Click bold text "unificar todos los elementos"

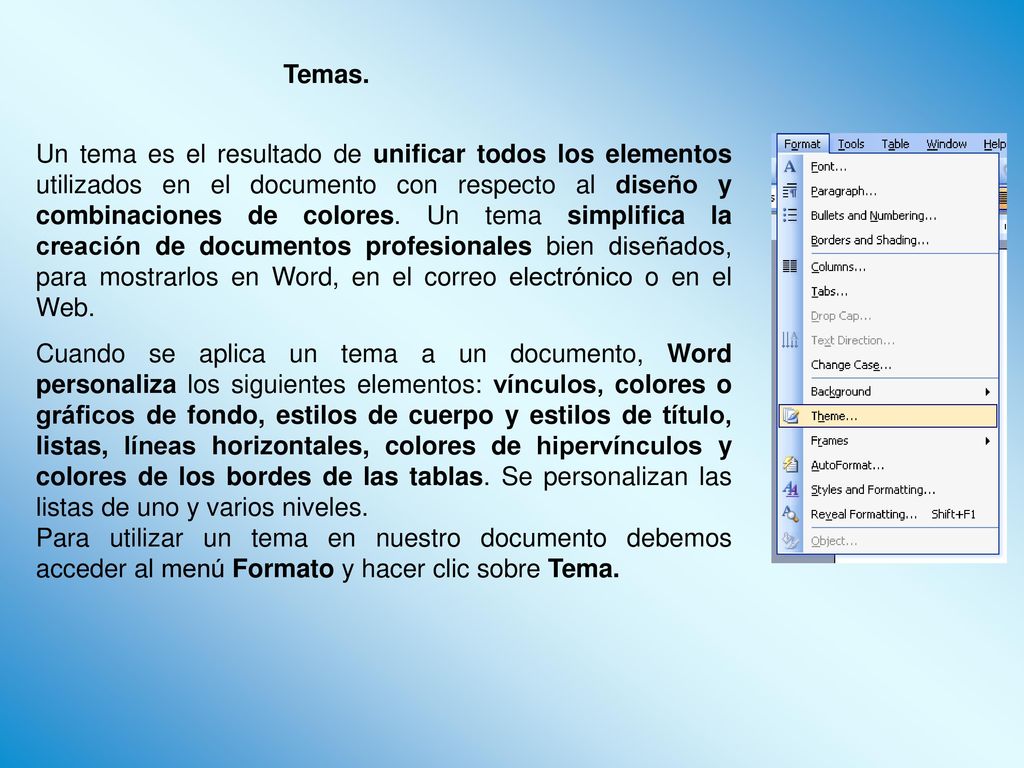(x=552, y=155)
